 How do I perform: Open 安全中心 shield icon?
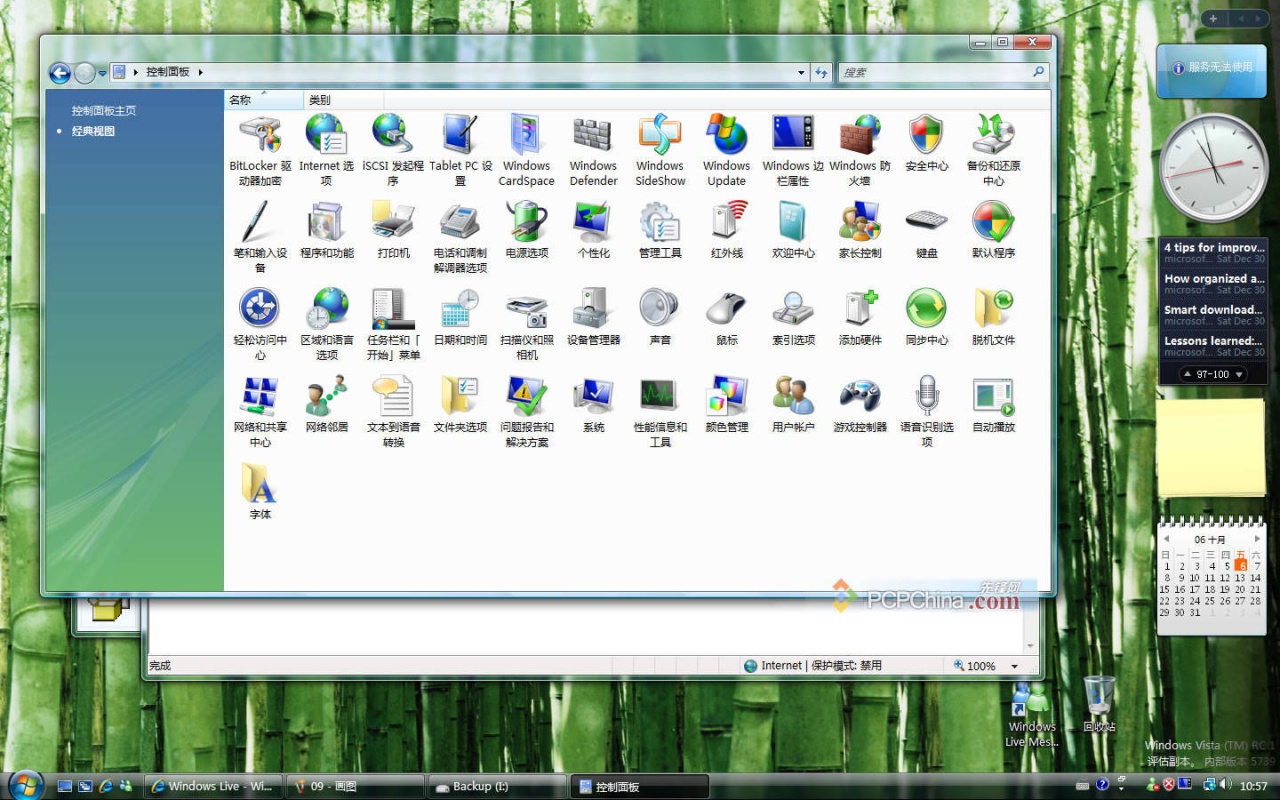(926, 134)
